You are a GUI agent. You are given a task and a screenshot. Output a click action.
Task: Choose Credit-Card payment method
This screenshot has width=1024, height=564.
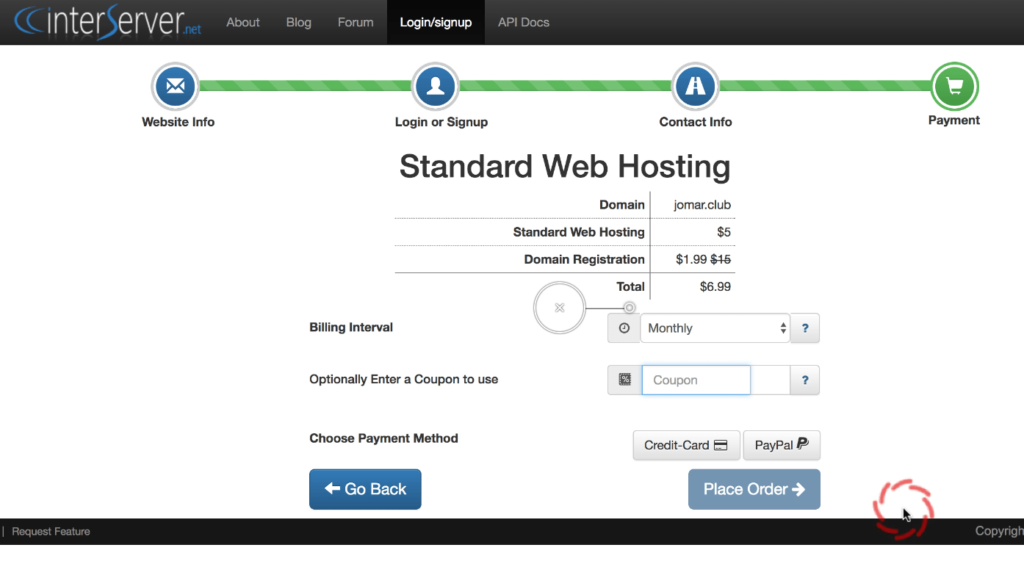pyautogui.click(x=686, y=445)
